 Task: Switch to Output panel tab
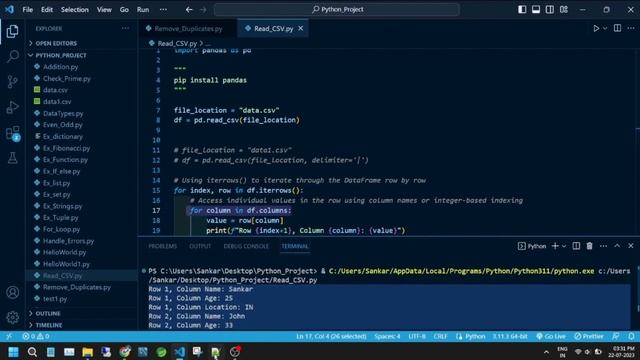click(200, 246)
